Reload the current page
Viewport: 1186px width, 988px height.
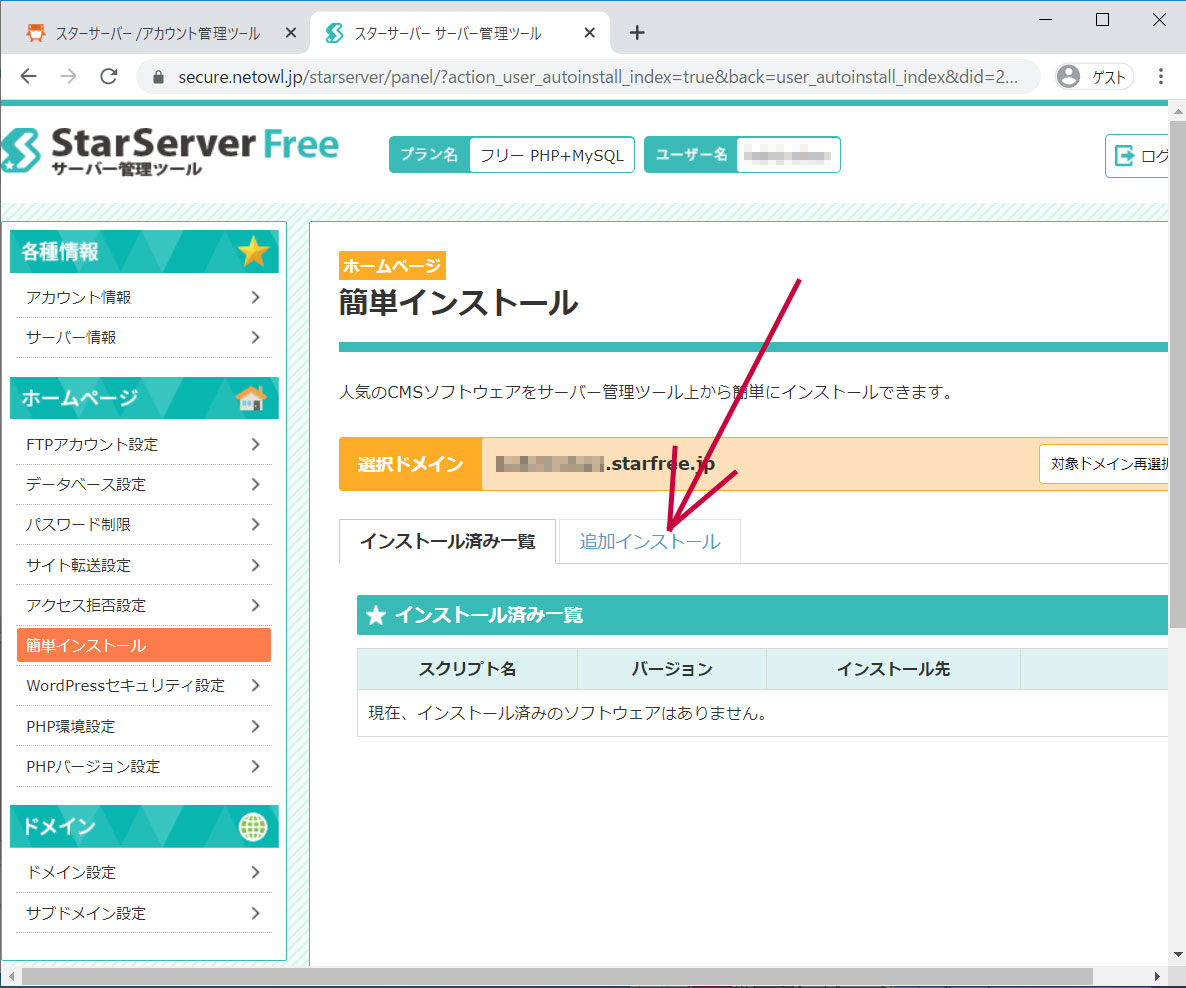point(109,76)
